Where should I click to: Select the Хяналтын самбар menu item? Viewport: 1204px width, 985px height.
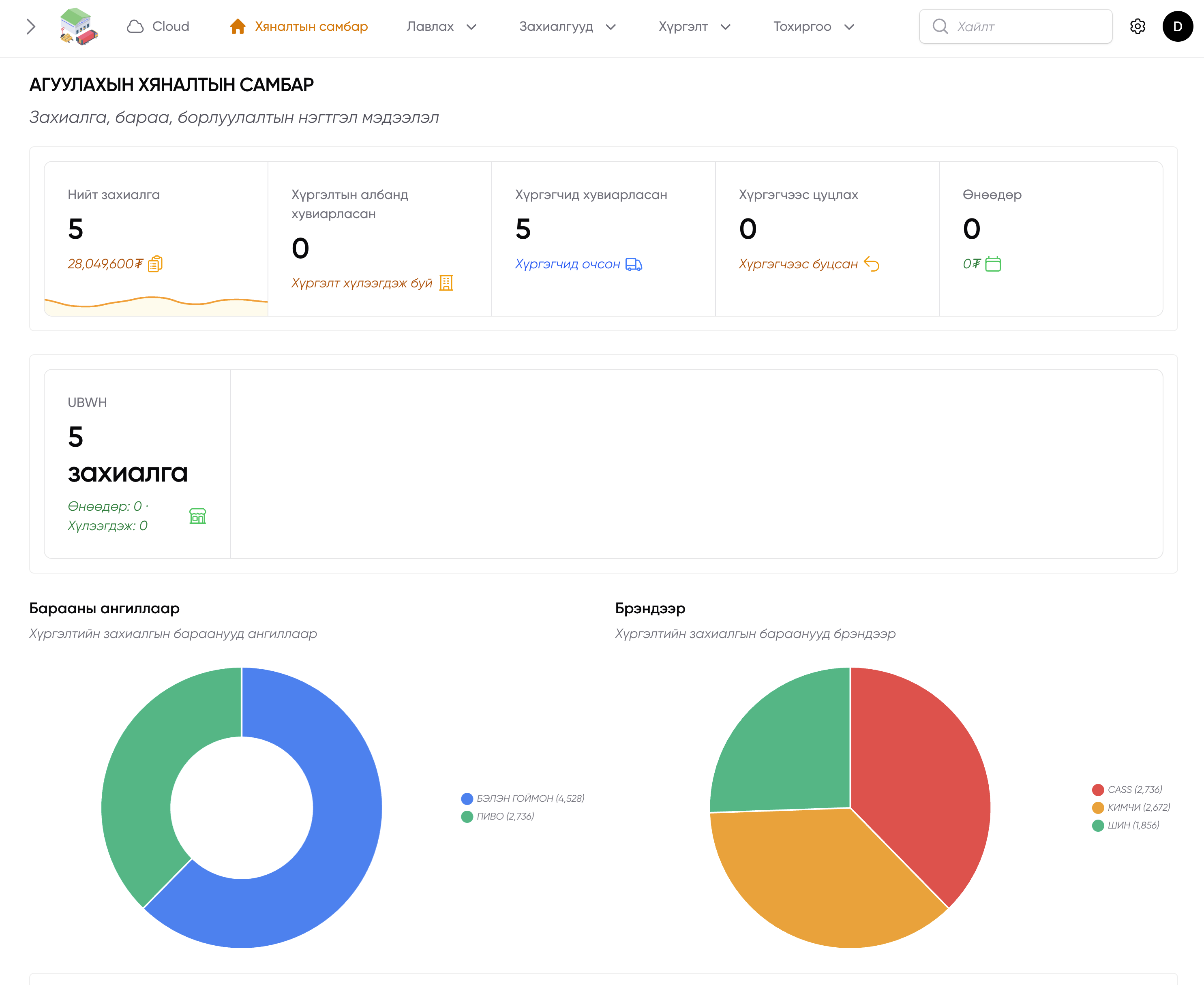point(311,26)
